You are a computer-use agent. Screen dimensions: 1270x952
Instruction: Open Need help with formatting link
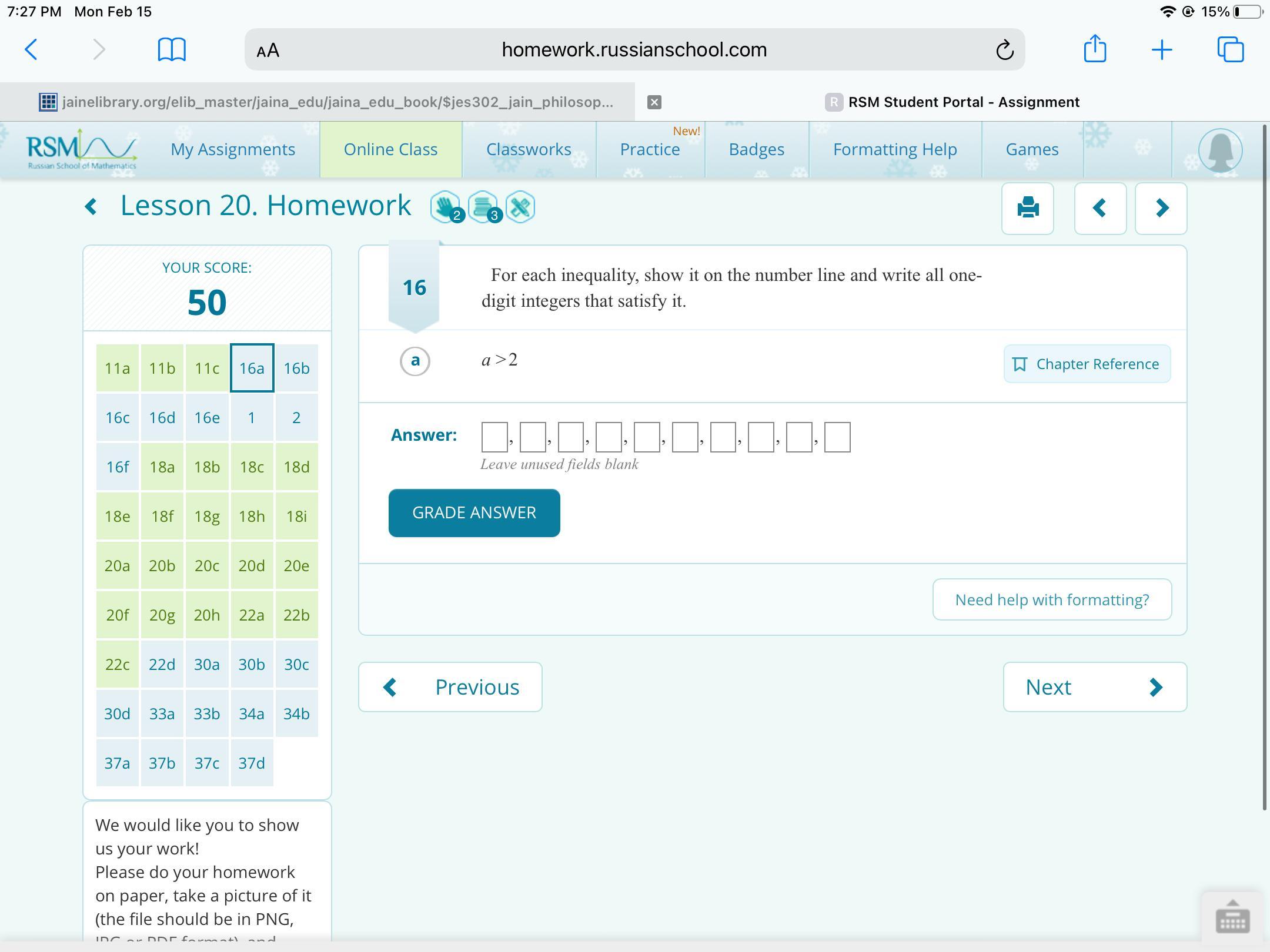(1051, 599)
